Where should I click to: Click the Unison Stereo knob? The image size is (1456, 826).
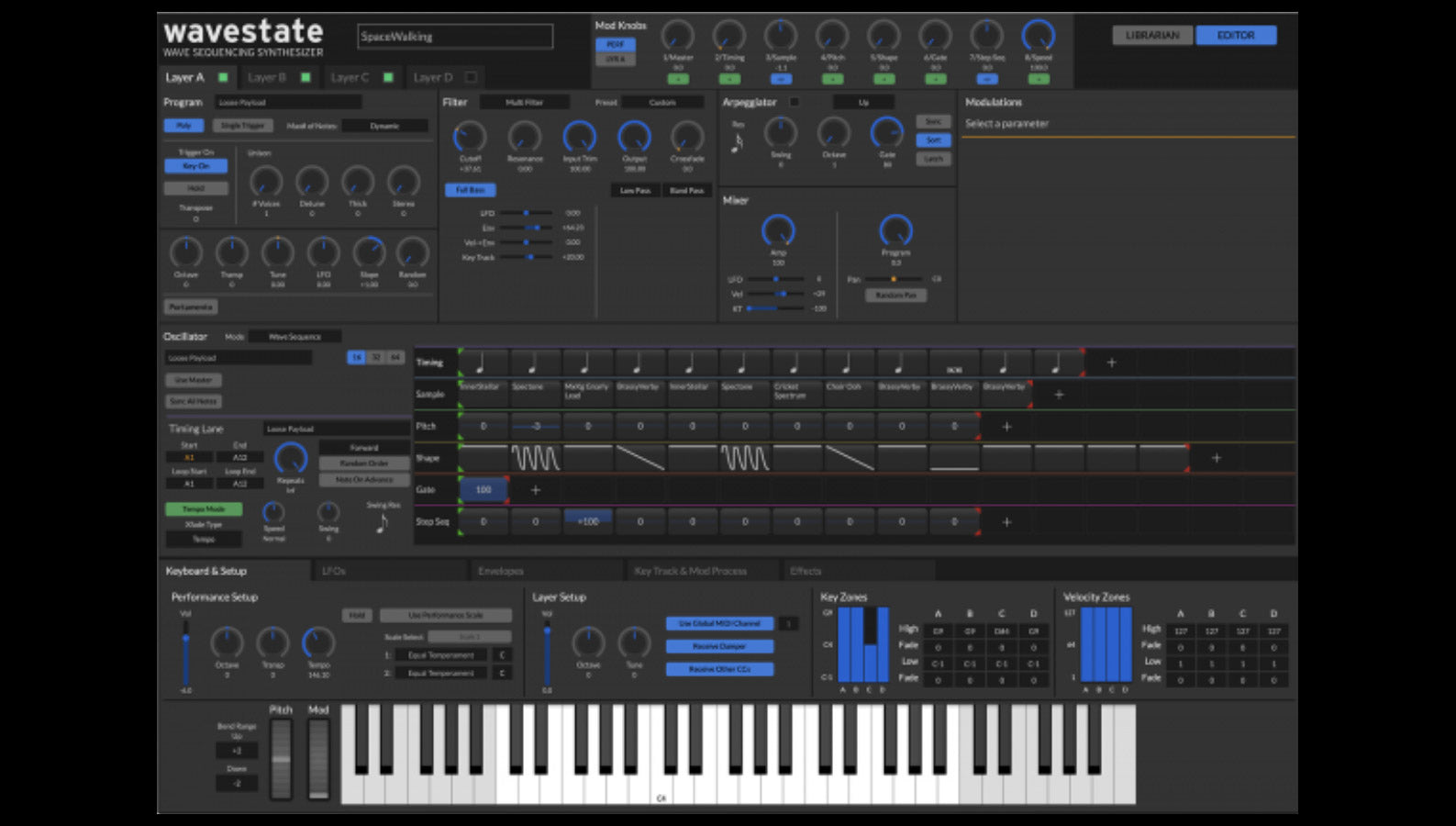(404, 182)
